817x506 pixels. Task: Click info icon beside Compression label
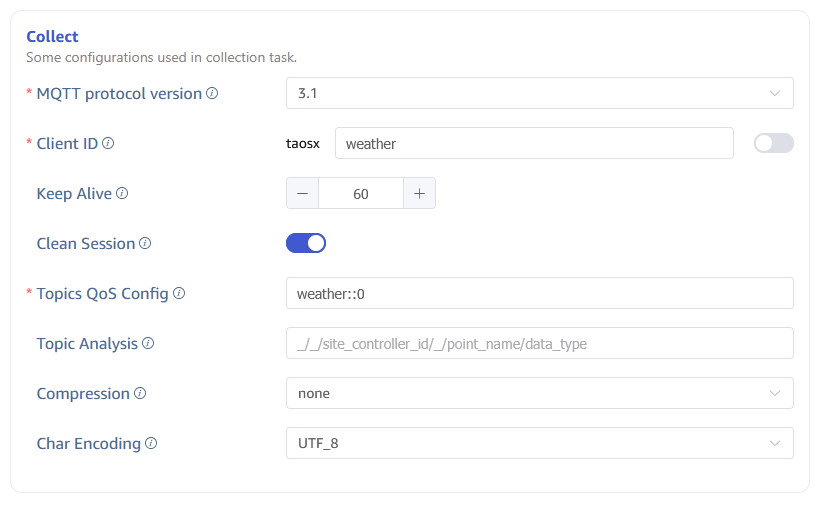pyautogui.click(x=140, y=393)
